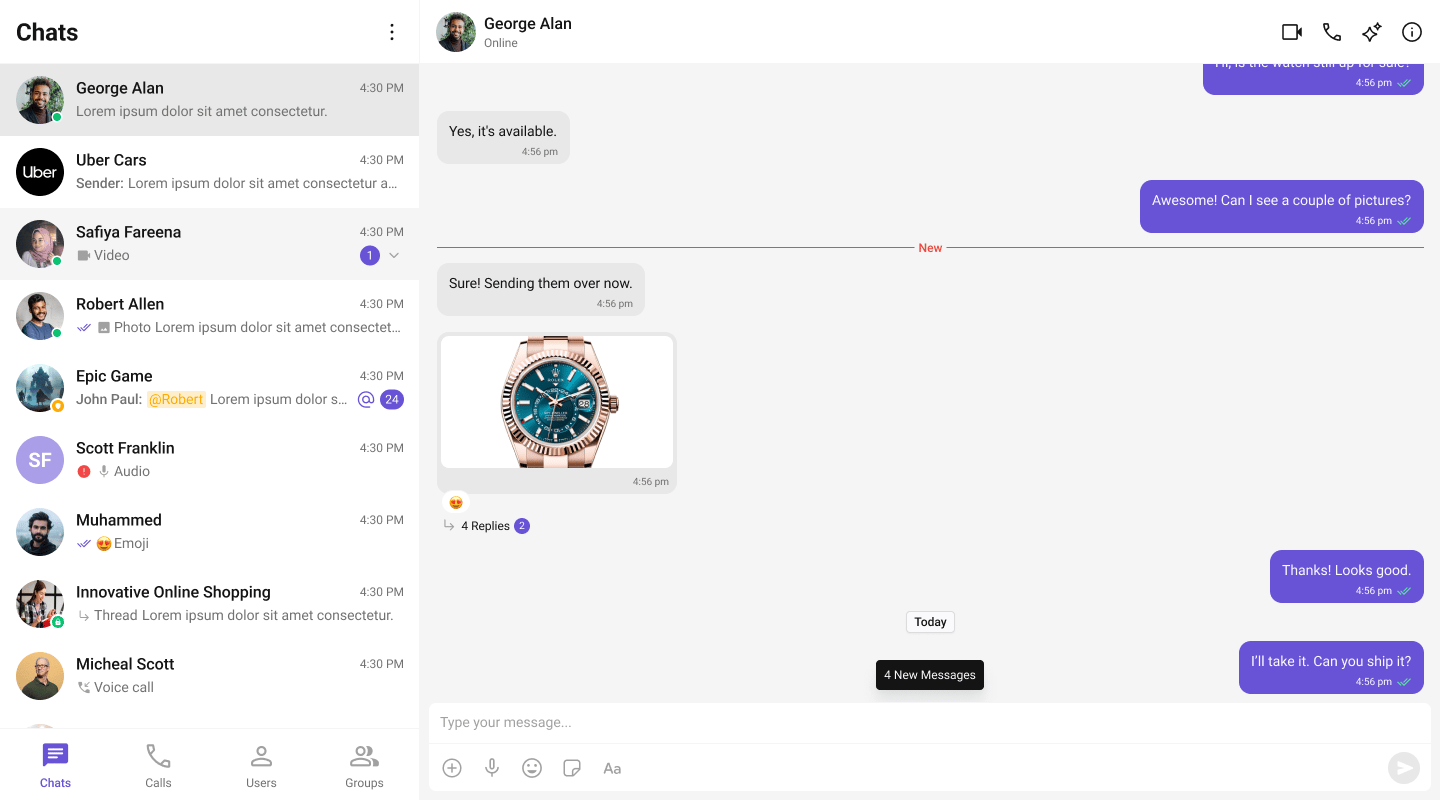Click the SF initials avatar
This screenshot has width=1440, height=800.
tap(40, 460)
